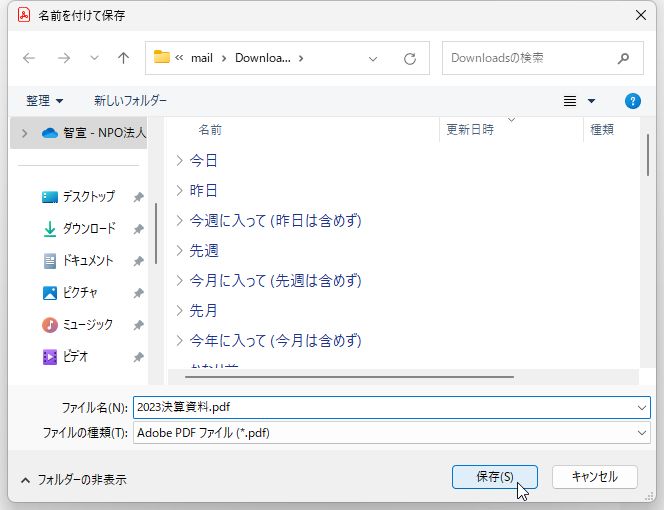
Task: Expand the 智宣 - NPO法人 OneDrive node
Action: tap(24, 133)
